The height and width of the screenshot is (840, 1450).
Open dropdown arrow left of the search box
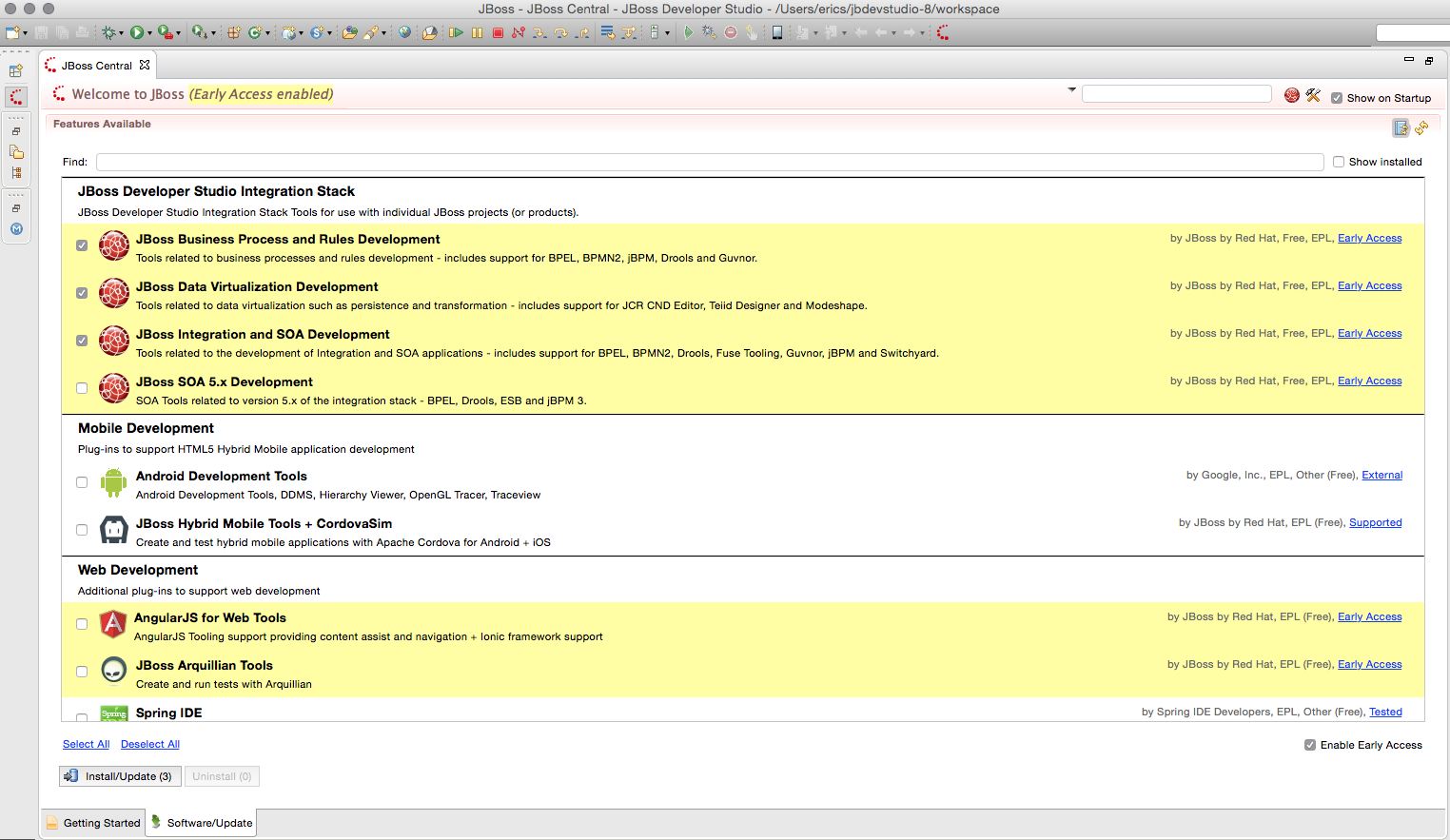point(1072,90)
